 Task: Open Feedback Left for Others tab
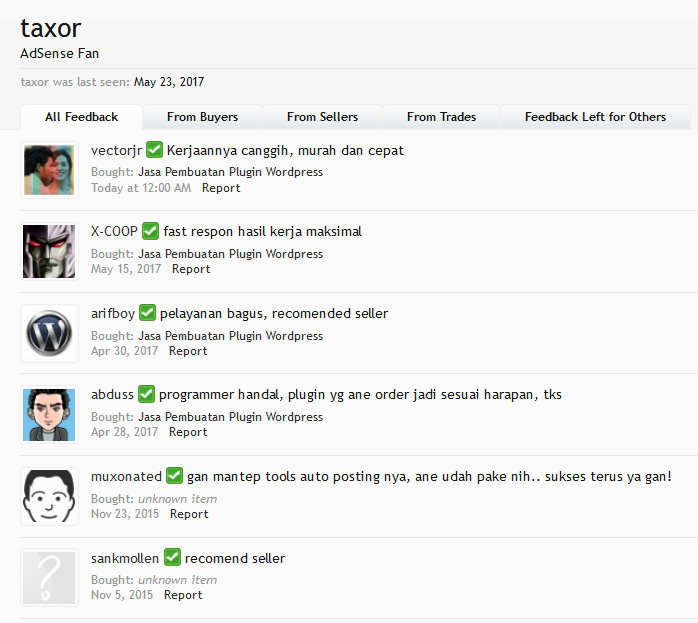click(x=595, y=117)
